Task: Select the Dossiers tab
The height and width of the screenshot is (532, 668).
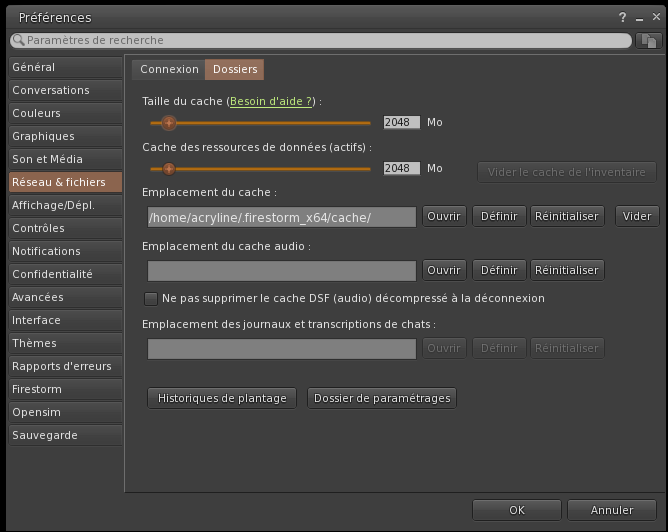Action: point(235,69)
